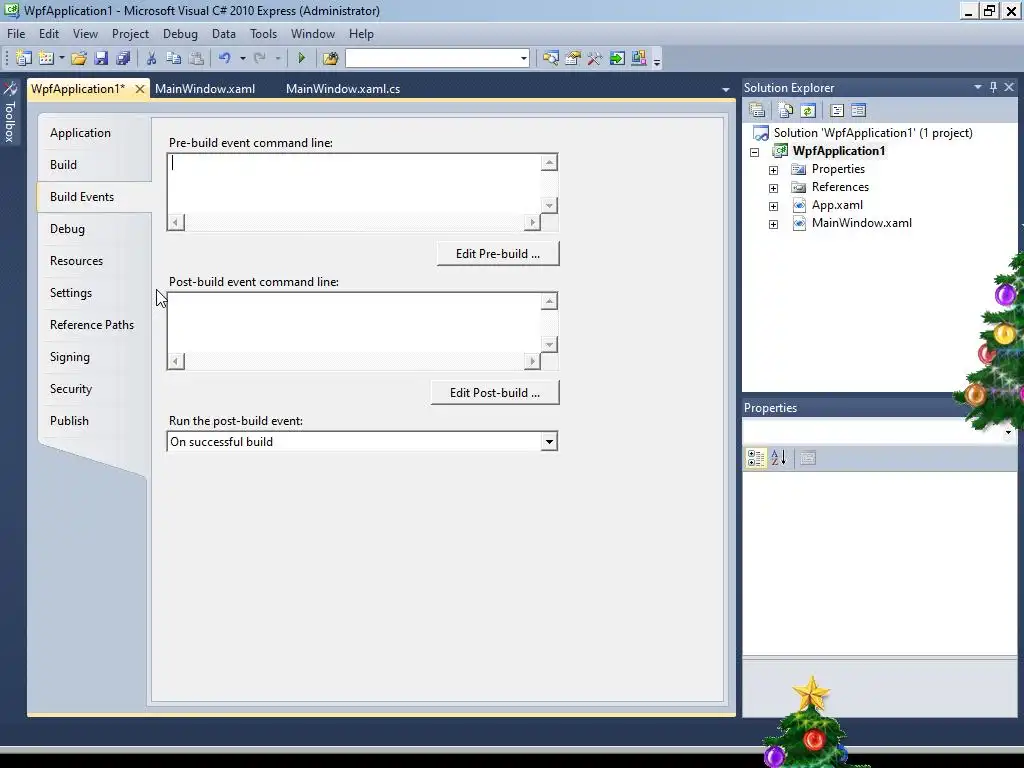Click the Add New Item toolbar icon

[x=46, y=58]
